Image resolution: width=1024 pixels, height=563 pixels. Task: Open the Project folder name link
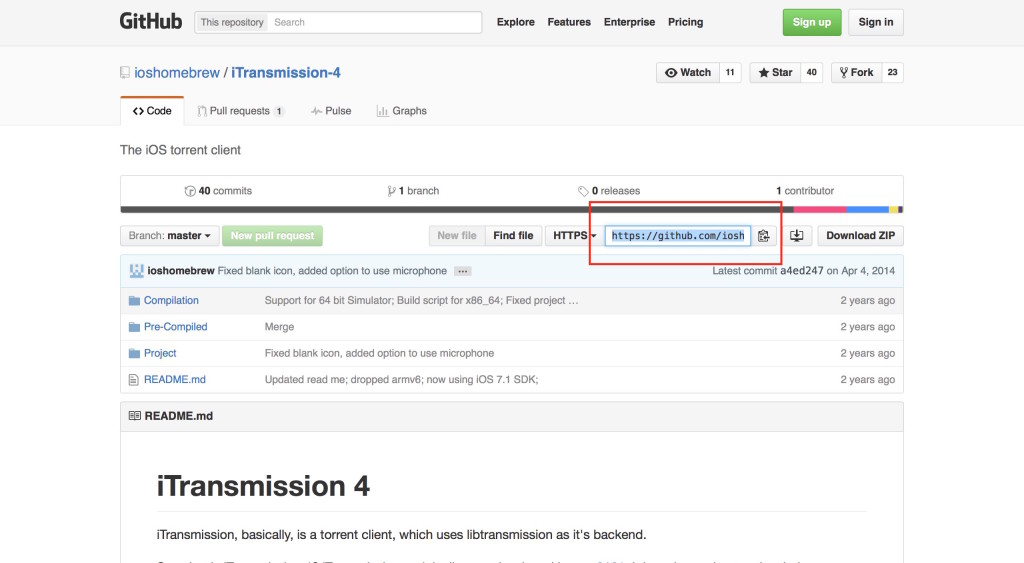click(x=160, y=353)
